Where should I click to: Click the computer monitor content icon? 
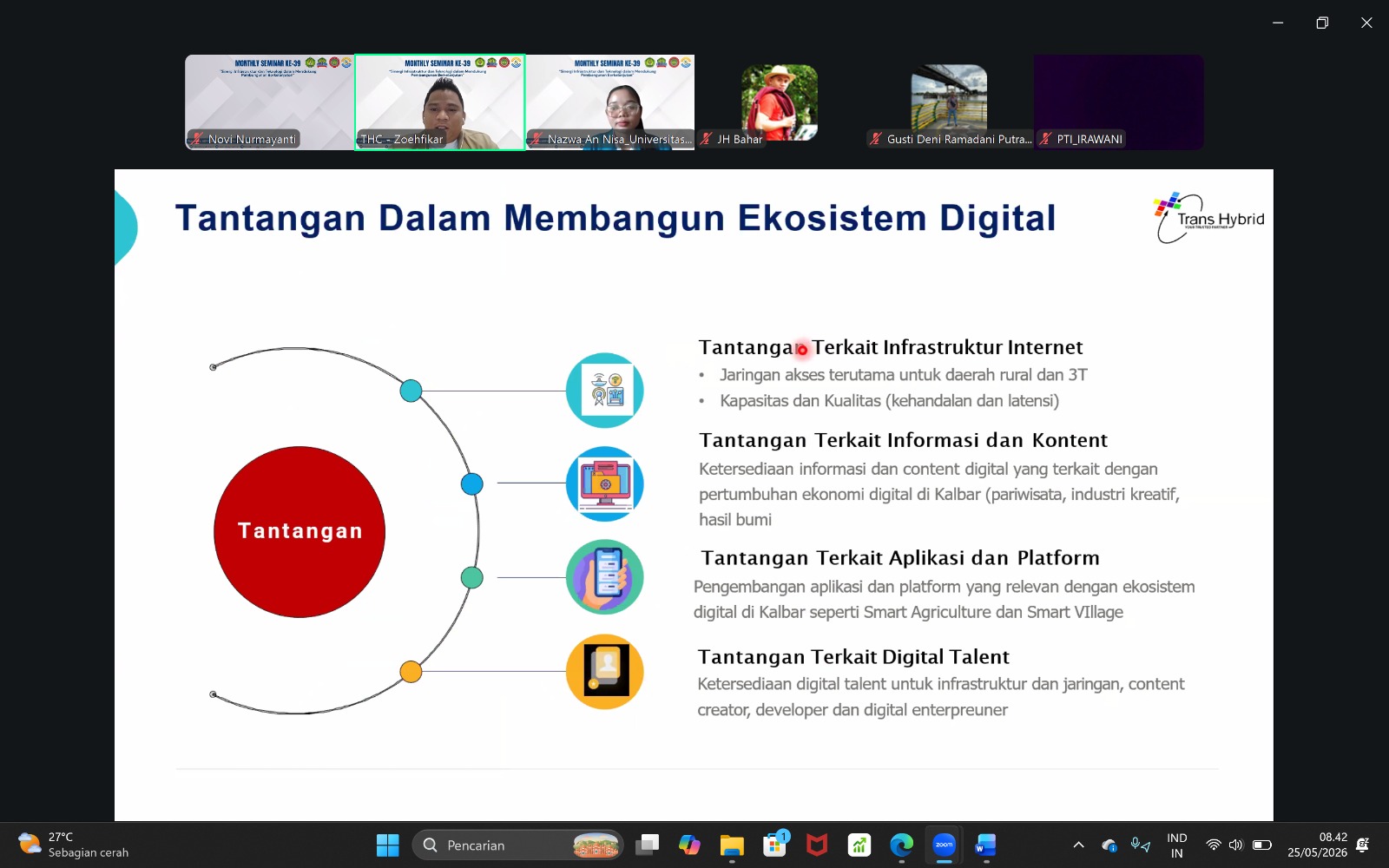[x=605, y=483]
